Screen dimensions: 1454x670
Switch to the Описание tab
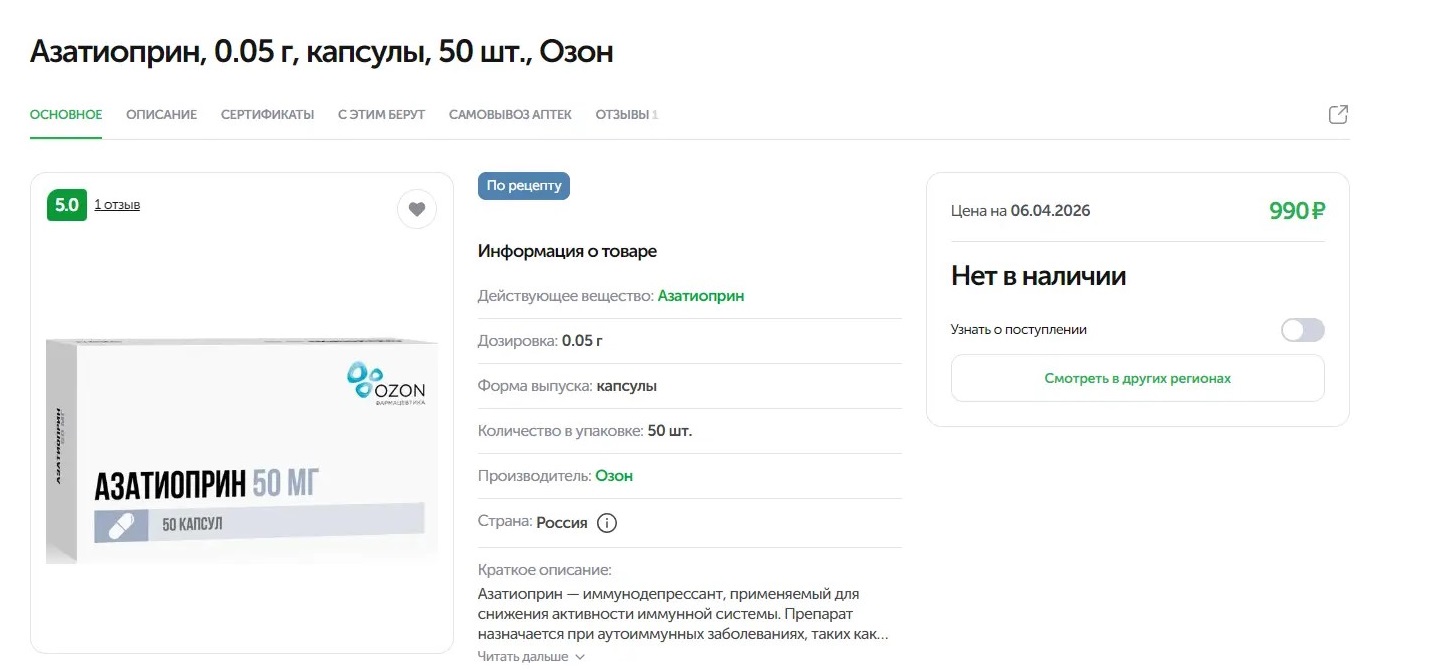[x=161, y=115]
